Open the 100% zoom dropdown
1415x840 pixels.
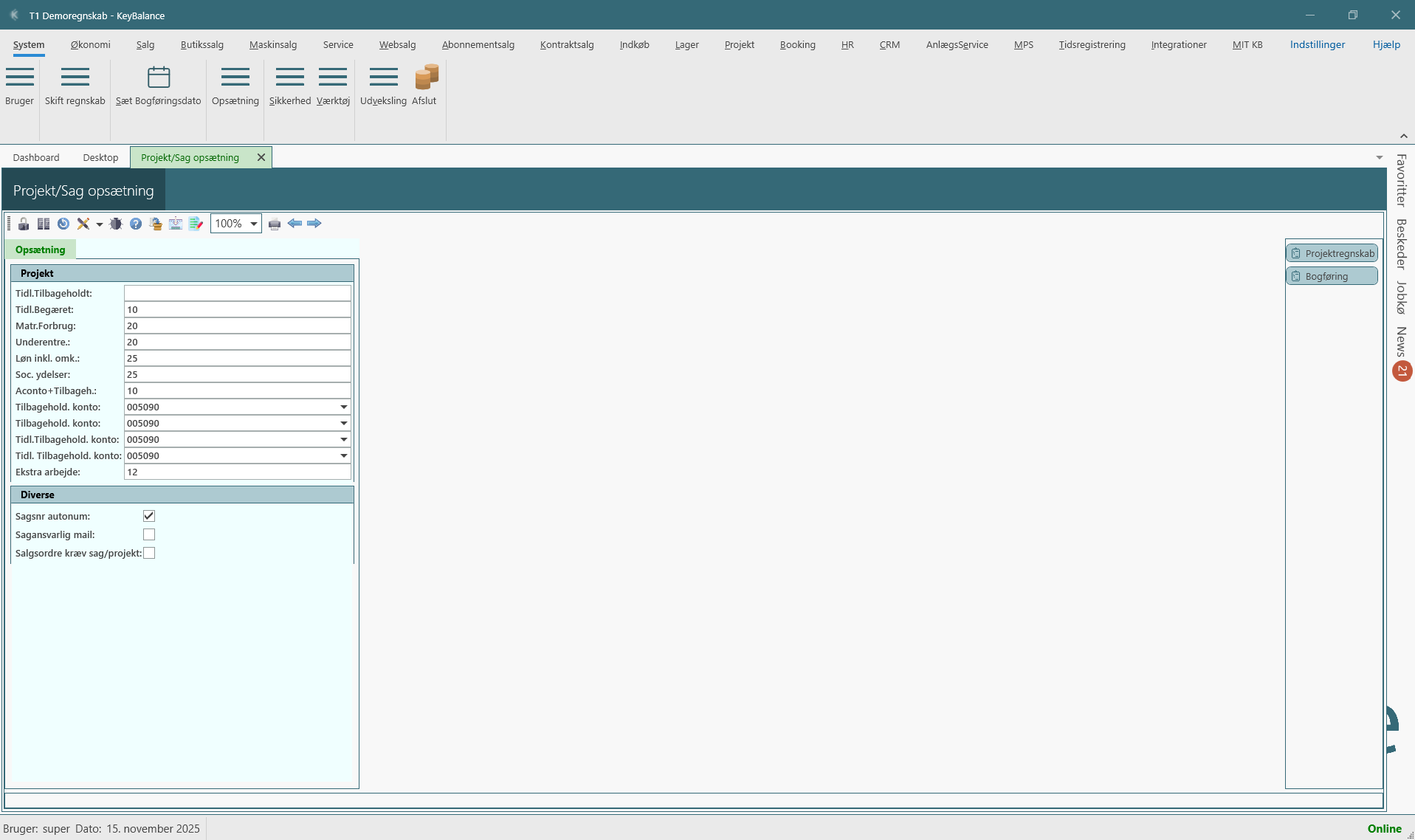tap(253, 224)
